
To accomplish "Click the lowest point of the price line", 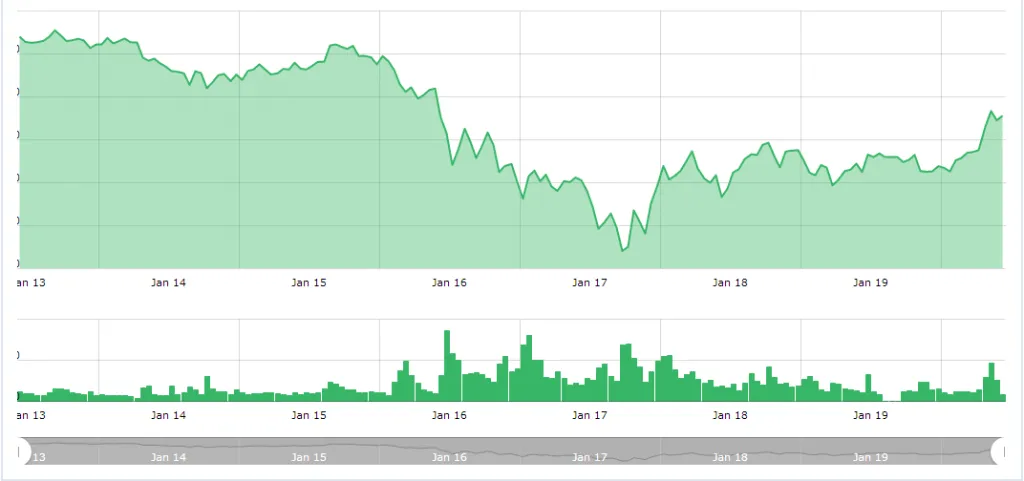I will click(622, 250).
